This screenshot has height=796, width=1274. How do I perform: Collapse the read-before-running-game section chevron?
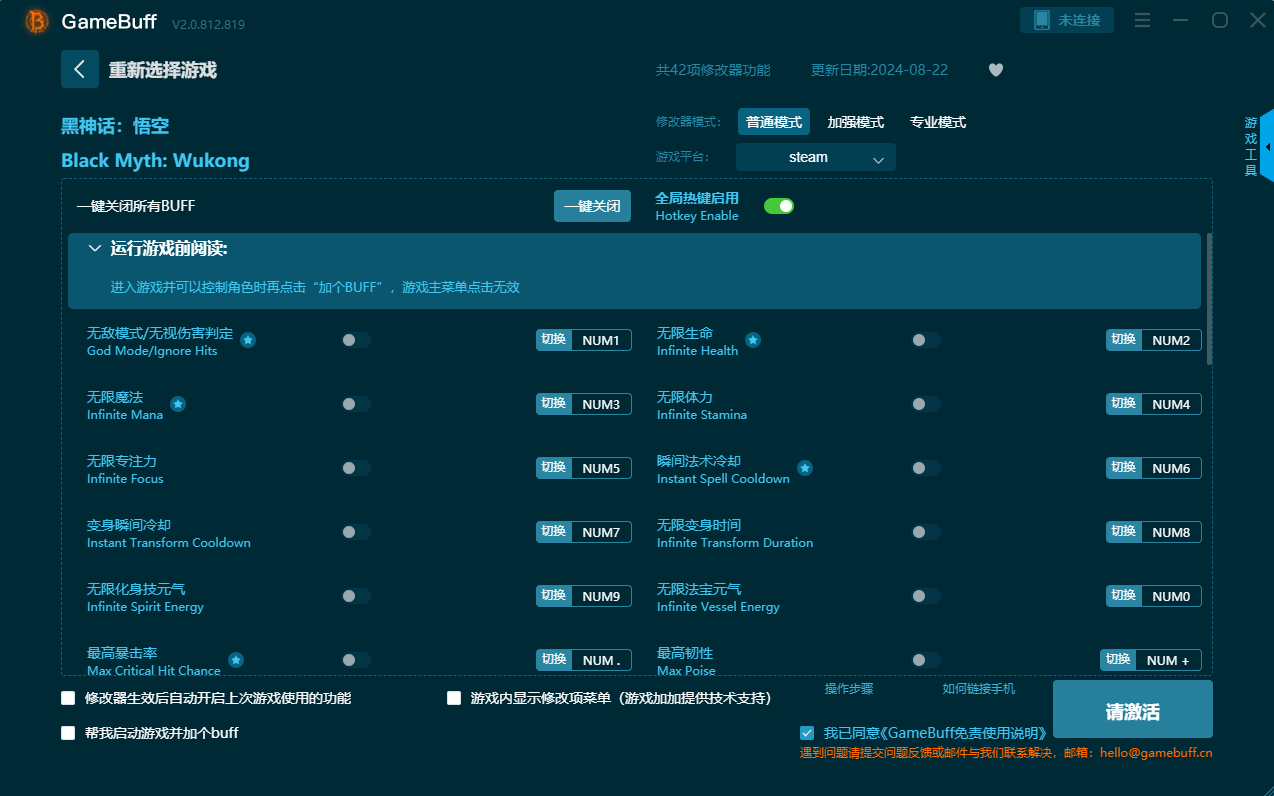[x=95, y=248]
